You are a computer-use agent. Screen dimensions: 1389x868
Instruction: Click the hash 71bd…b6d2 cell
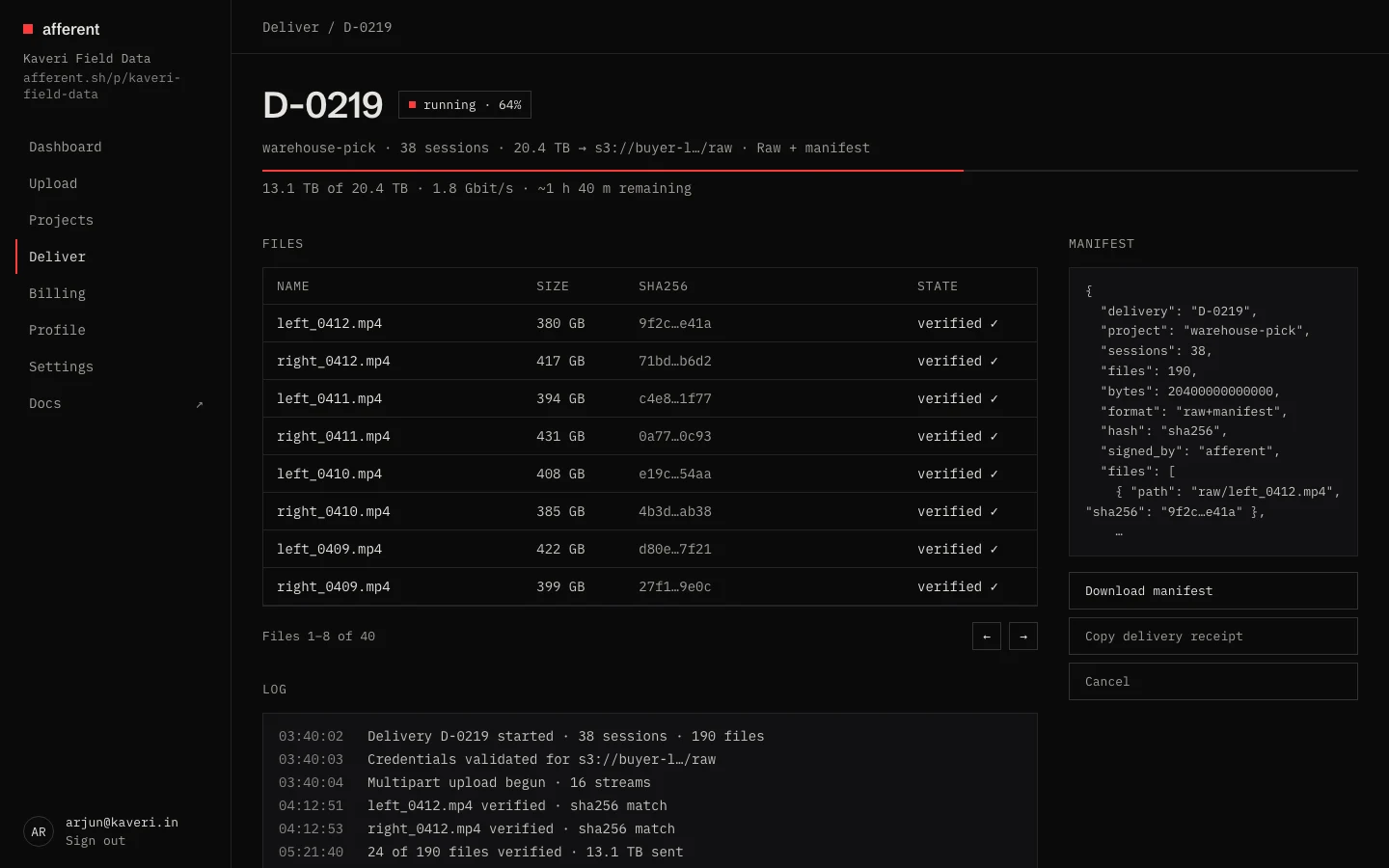tap(675, 362)
